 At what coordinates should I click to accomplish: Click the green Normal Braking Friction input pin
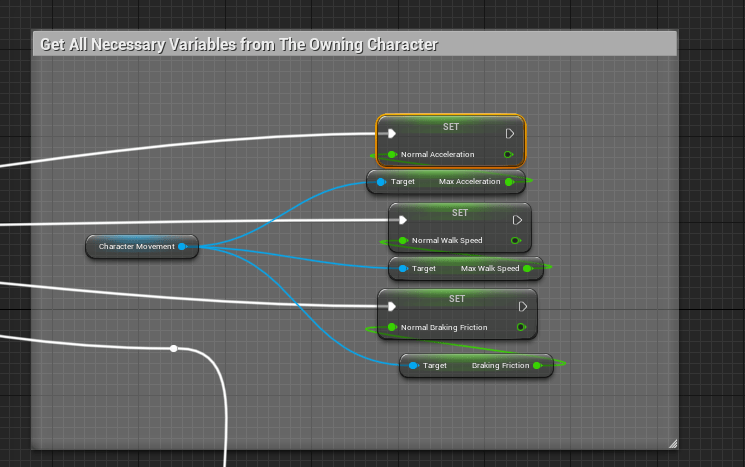tap(393, 327)
